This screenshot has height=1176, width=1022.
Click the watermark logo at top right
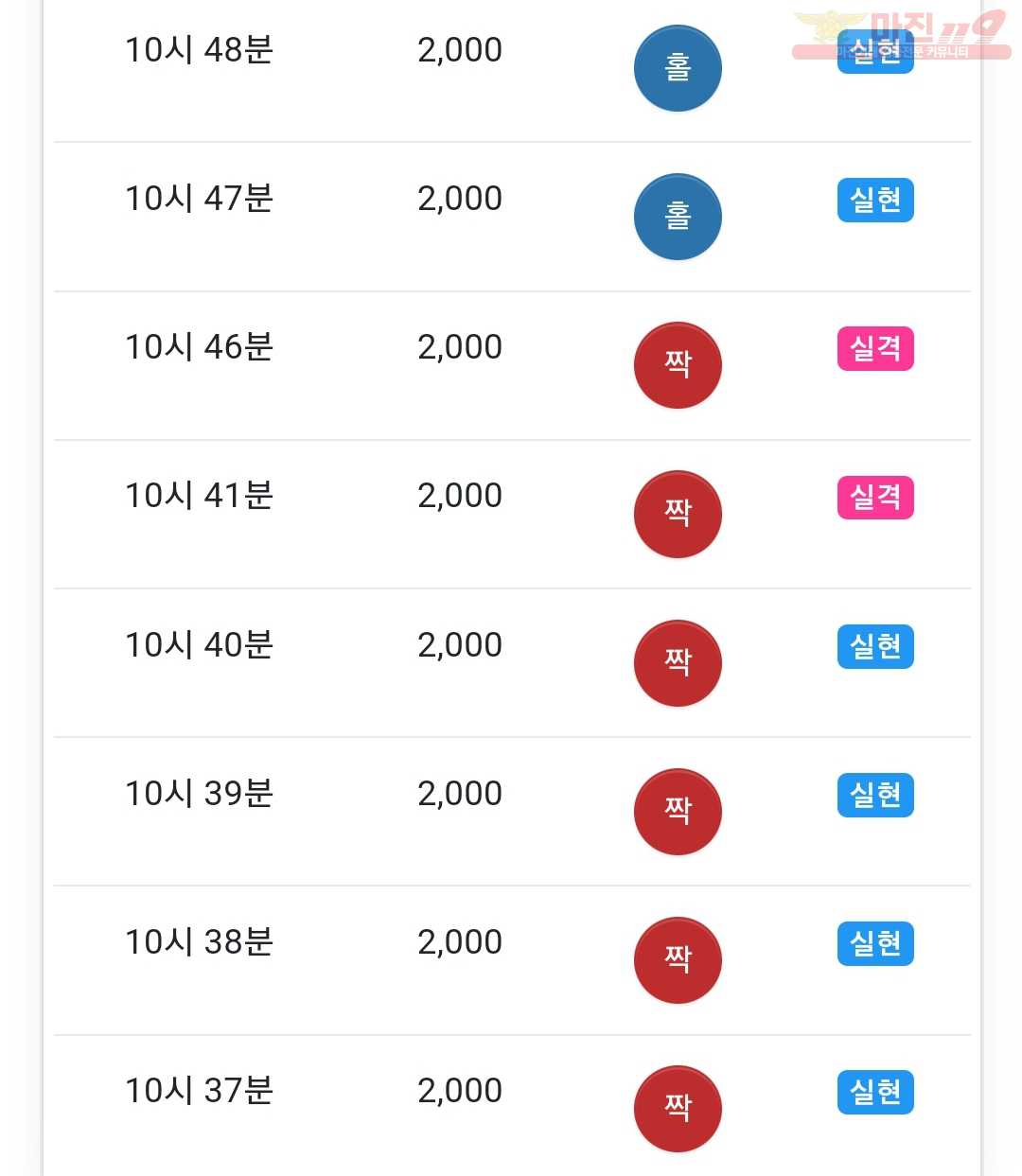tap(901, 35)
